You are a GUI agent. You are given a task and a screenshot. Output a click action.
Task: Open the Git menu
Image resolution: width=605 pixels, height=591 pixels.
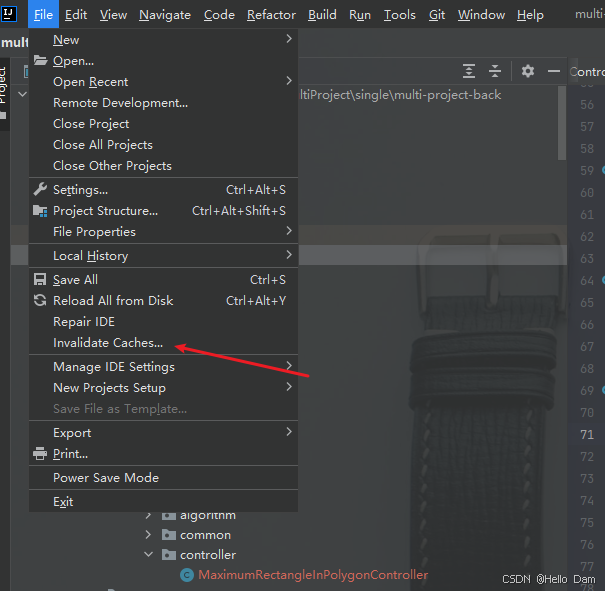pyautogui.click(x=437, y=15)
